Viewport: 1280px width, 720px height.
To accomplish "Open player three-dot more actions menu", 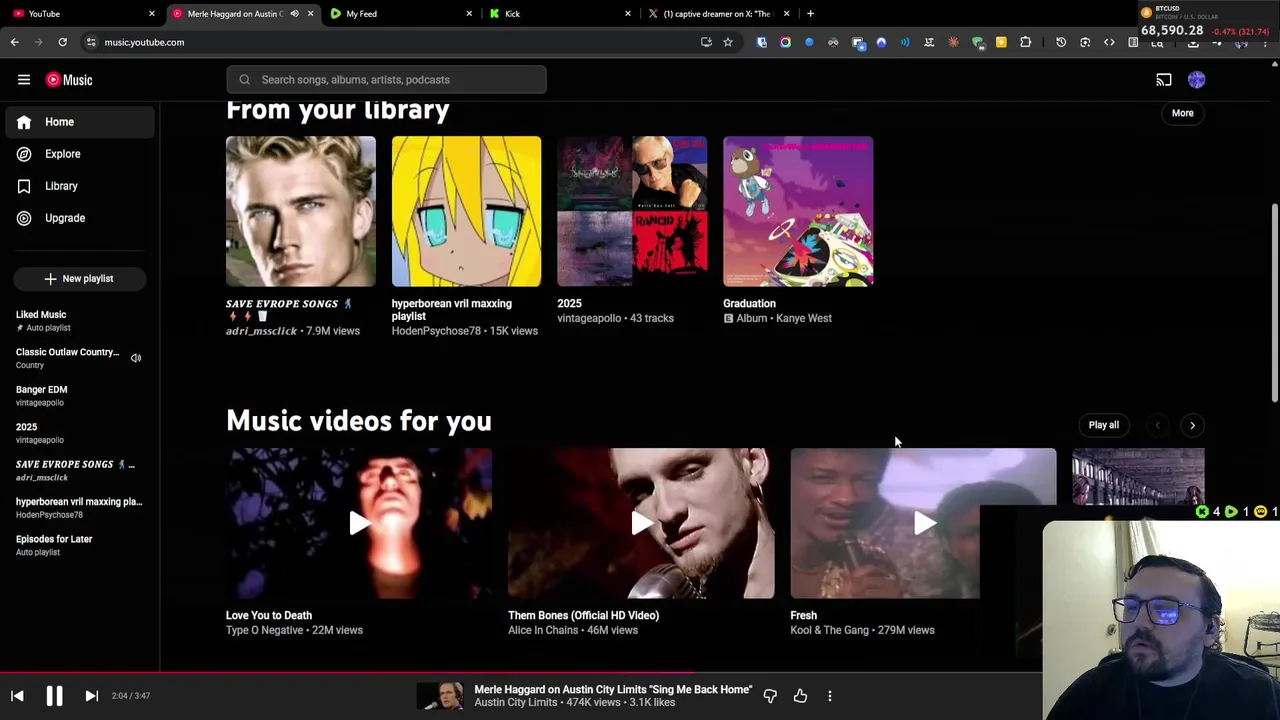I will point(830,696).
